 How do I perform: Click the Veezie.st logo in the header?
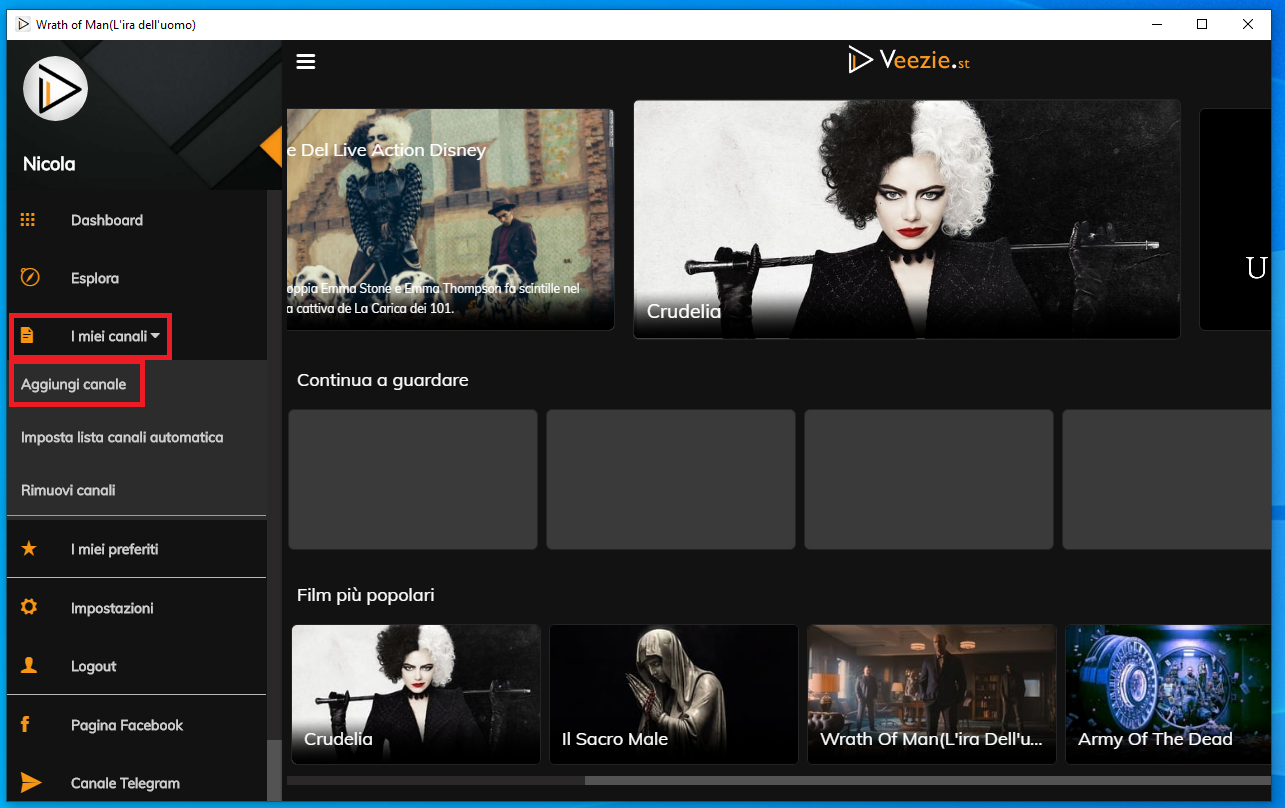[909, 60]
